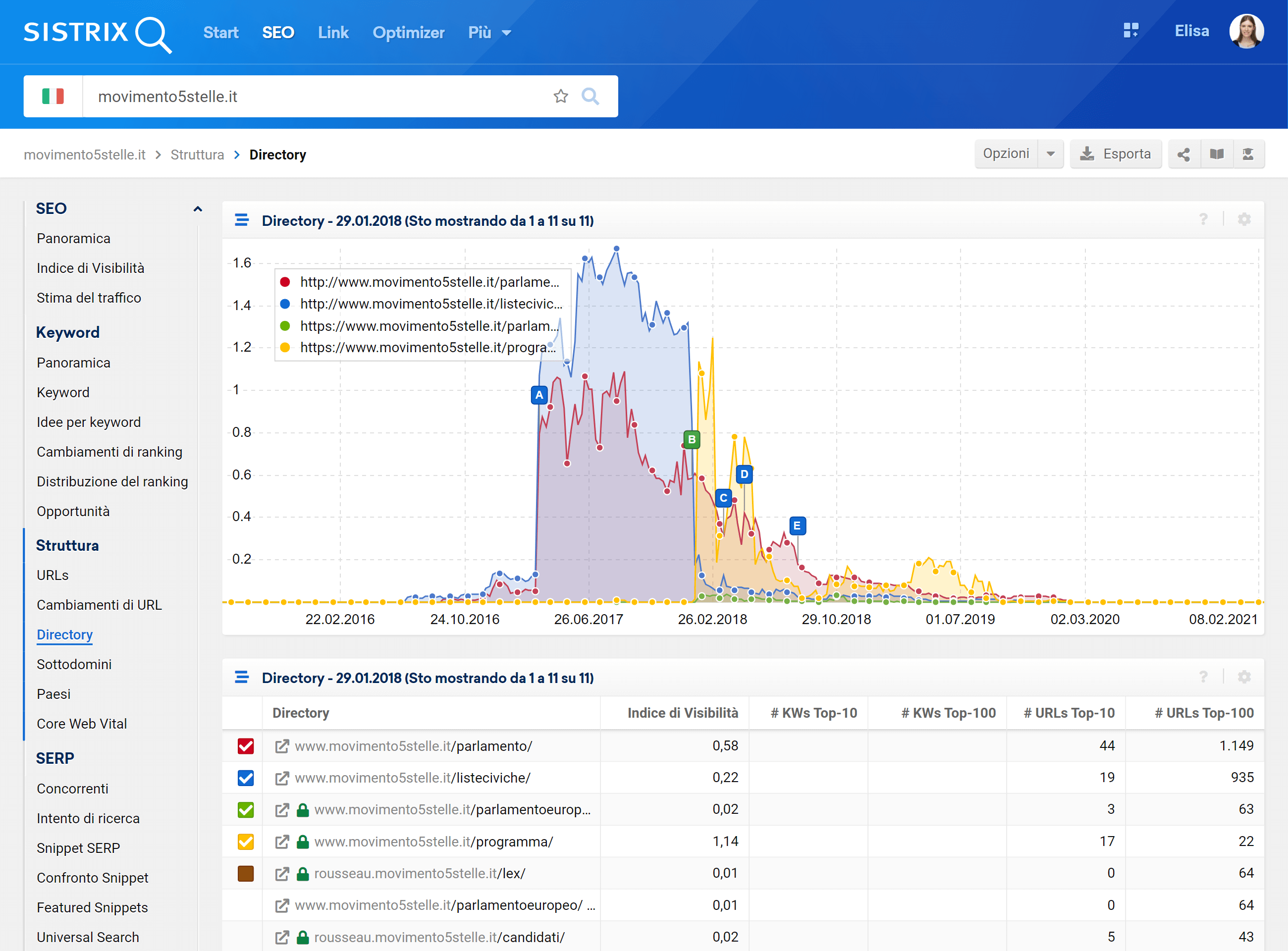The width and height of the screenshot is (1288, 951).
Task: Click the support person icon
Action: point(1248,154)
